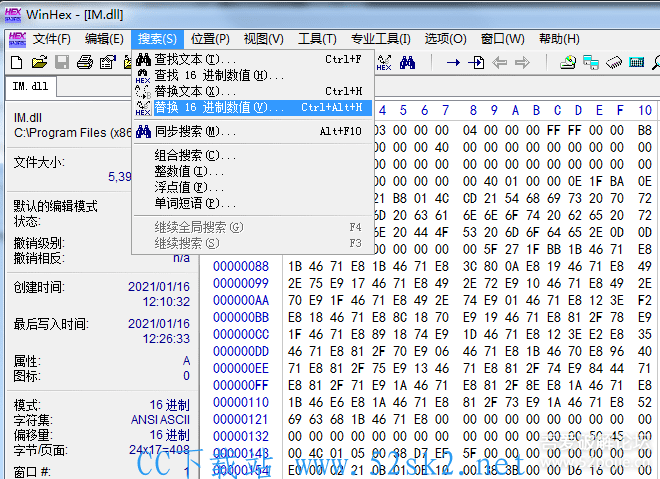The width and height of the screenshot is (660, 479).
Task: Choose 单词短语(P) menu entry
Action: pos(253,203)
